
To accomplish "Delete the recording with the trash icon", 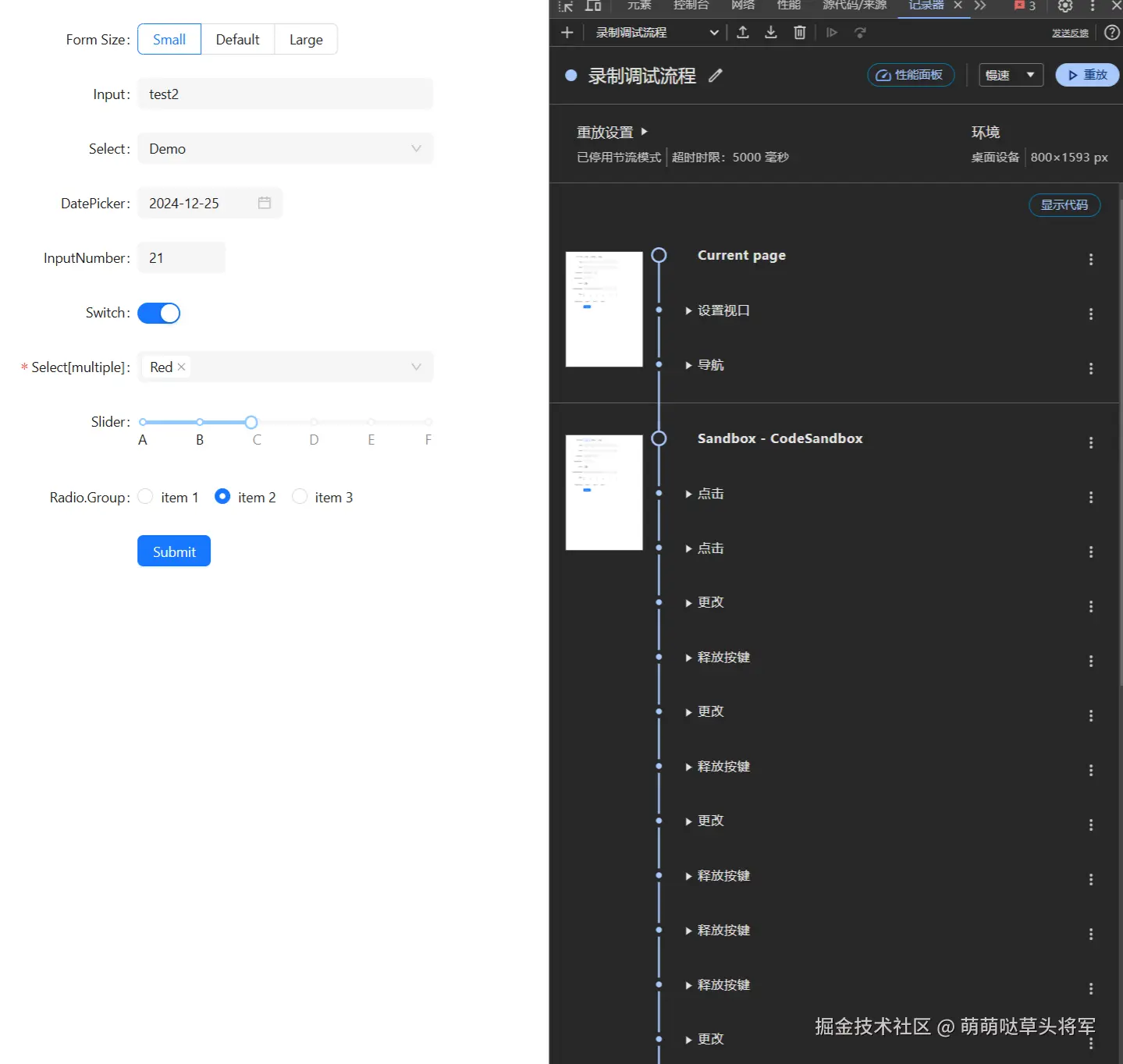I will coord(800,32).
